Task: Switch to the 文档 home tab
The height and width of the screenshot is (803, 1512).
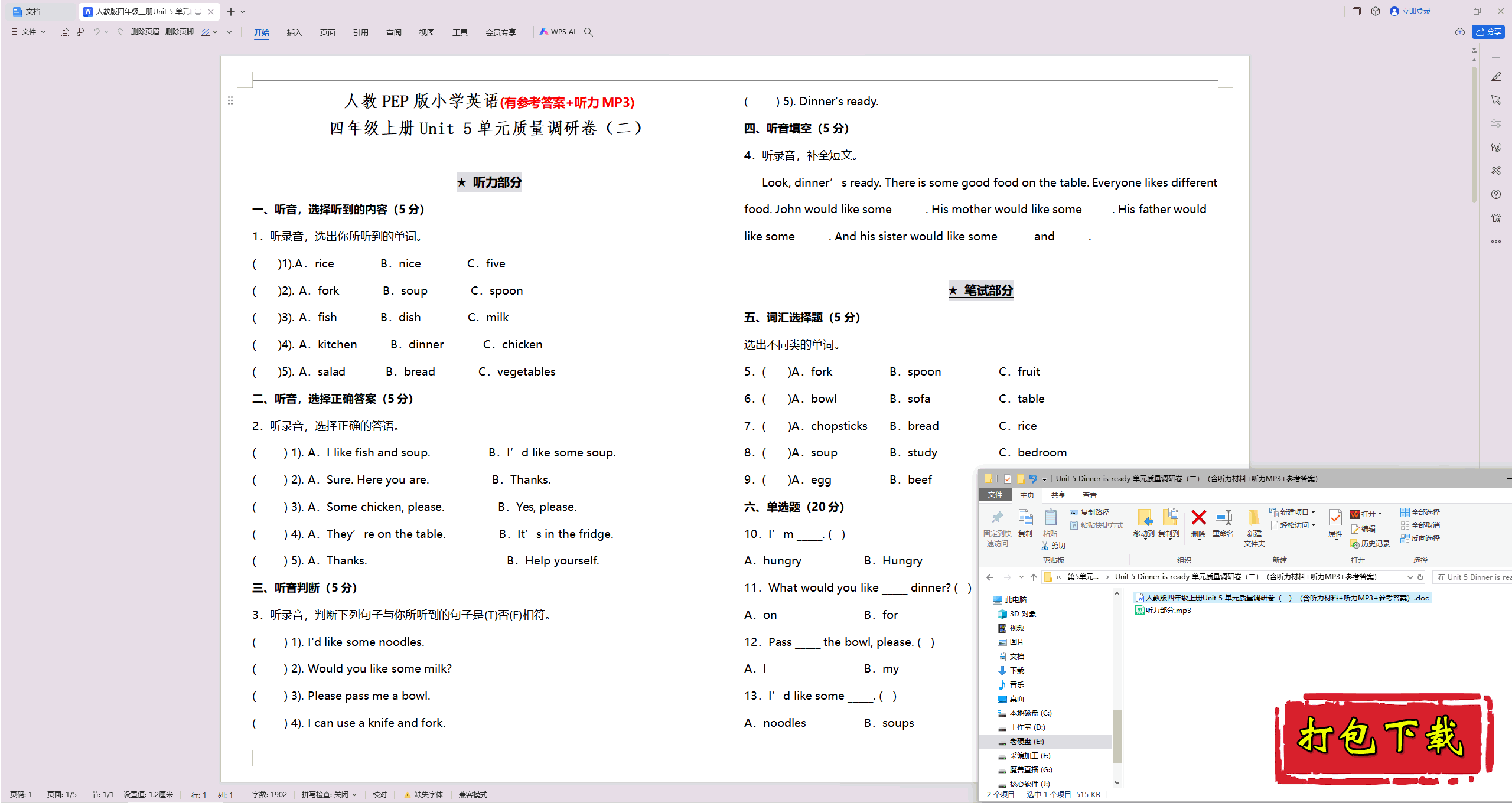Action: 41,11
